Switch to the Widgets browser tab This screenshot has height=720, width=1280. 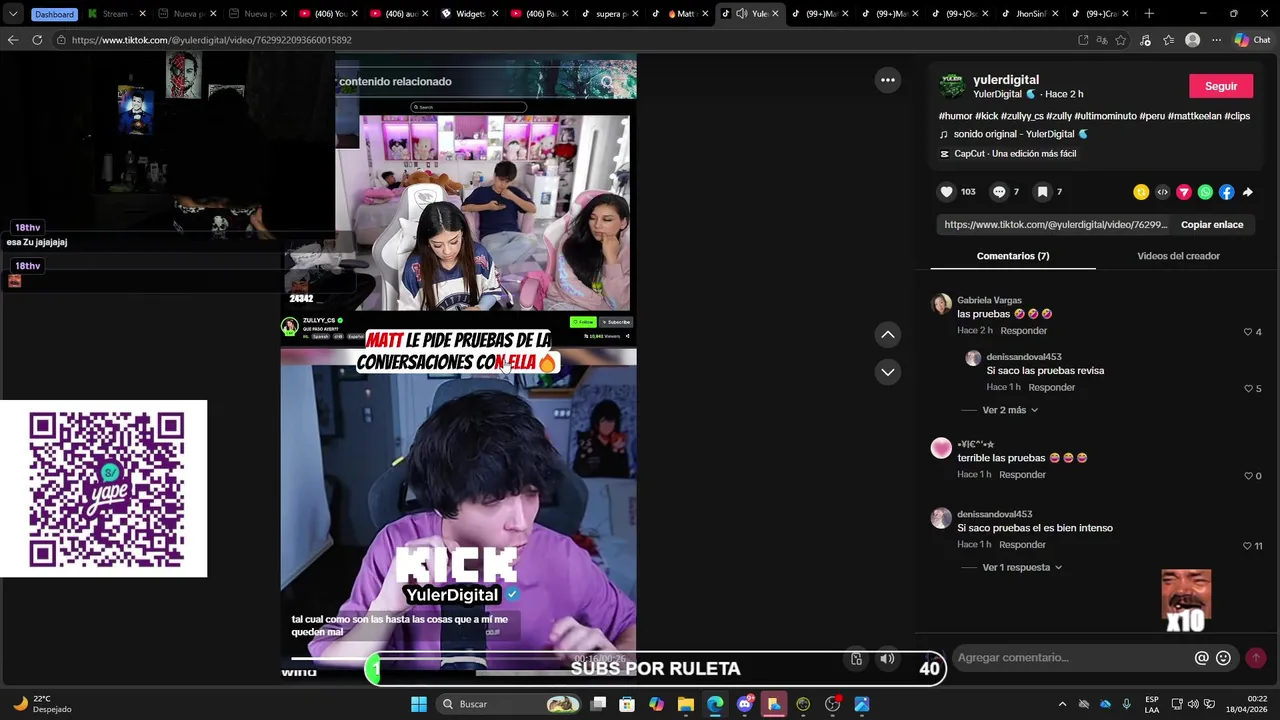click(469, 14)
